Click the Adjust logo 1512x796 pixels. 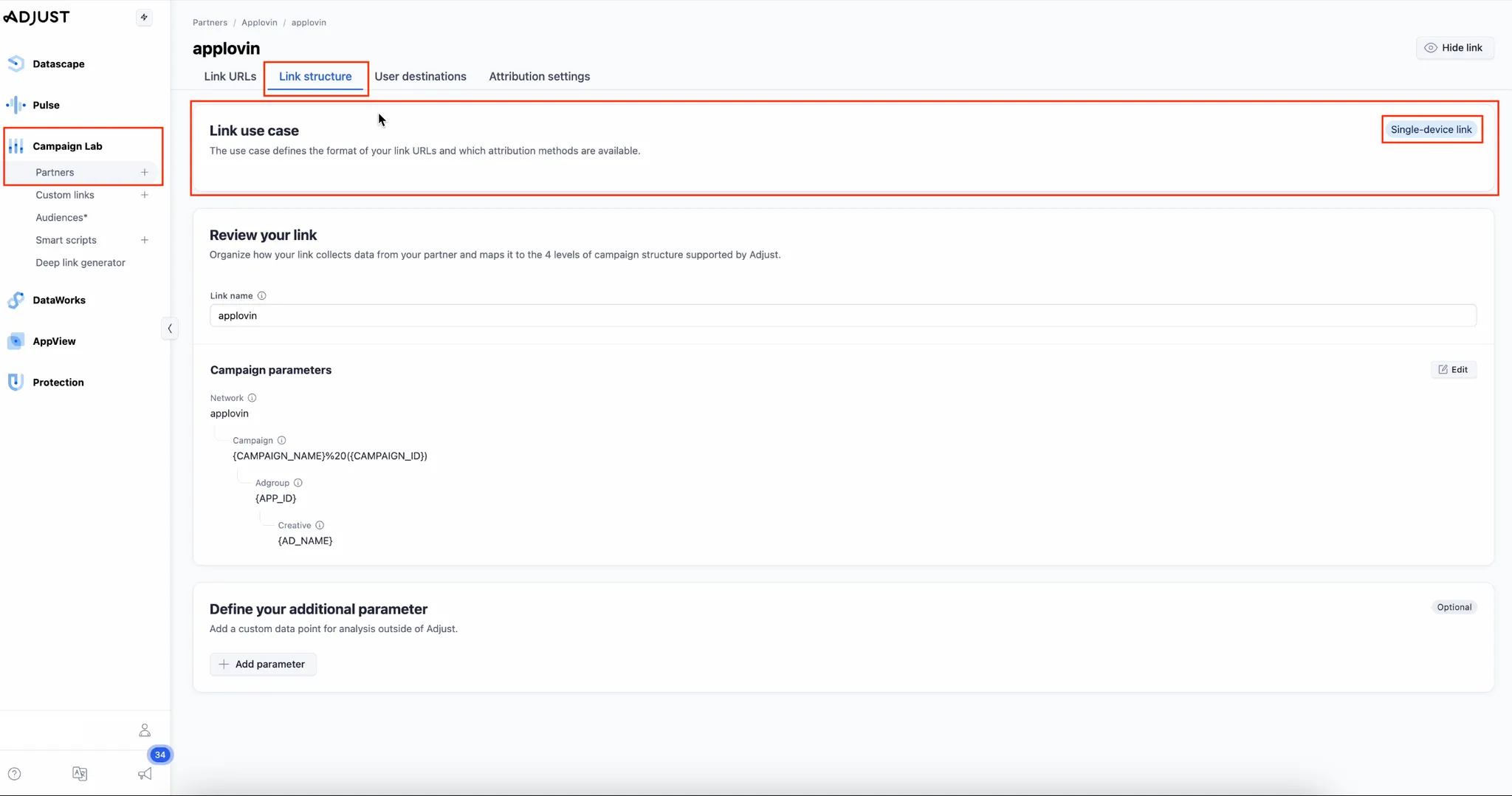tap(36, 17)
